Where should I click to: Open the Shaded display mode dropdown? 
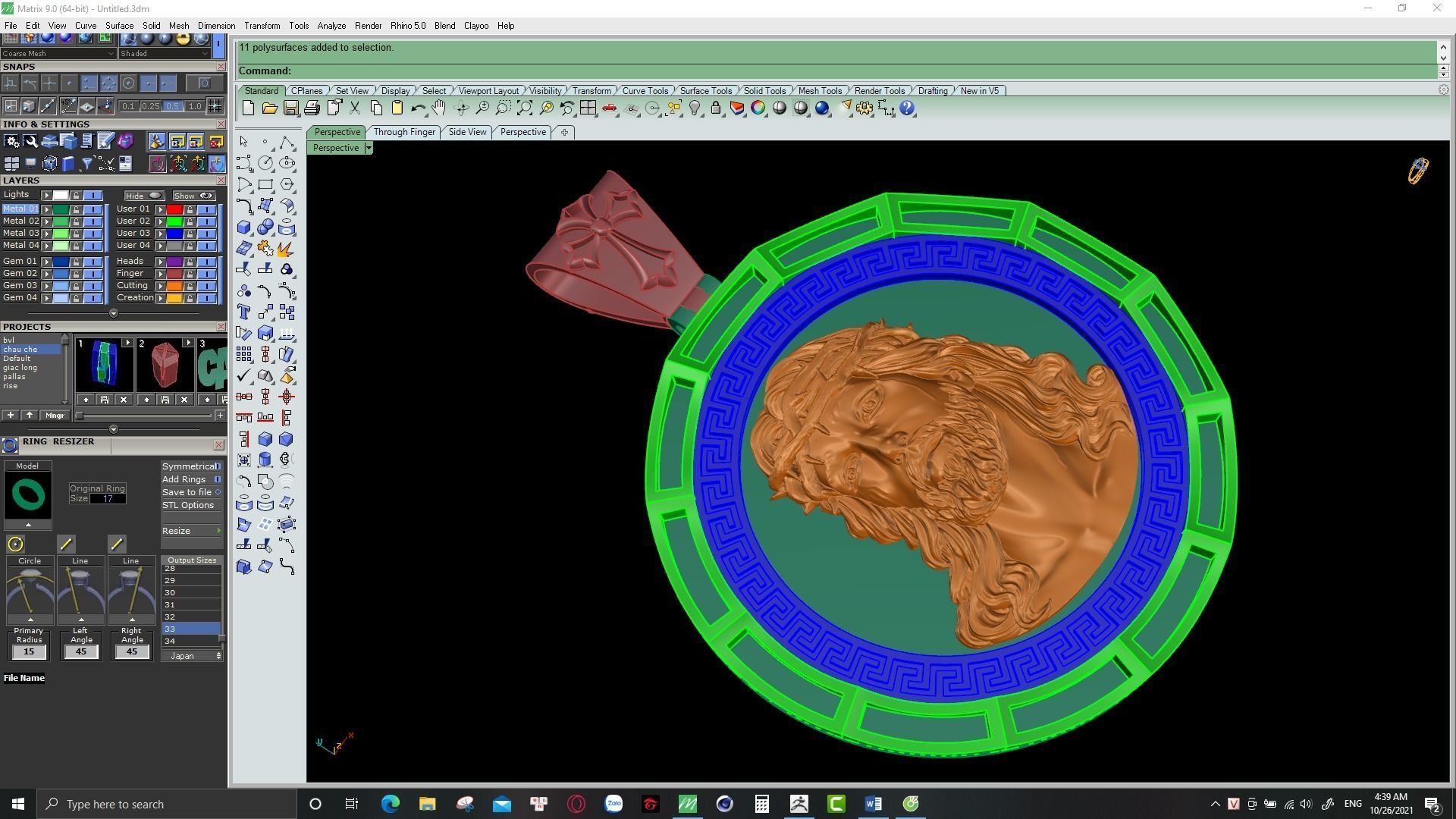coord(164,54)
